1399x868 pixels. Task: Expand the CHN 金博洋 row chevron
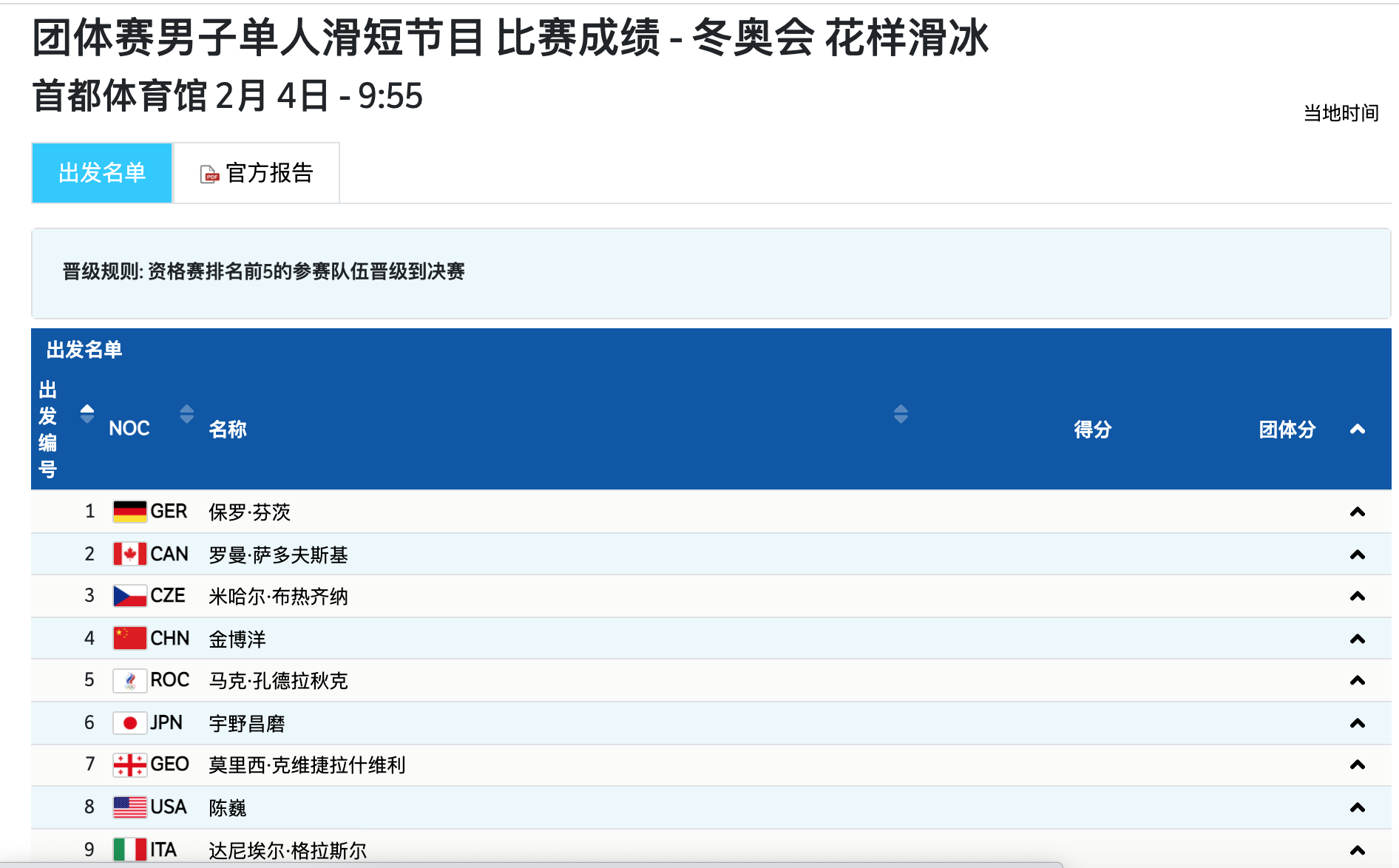click(1358, 639)
